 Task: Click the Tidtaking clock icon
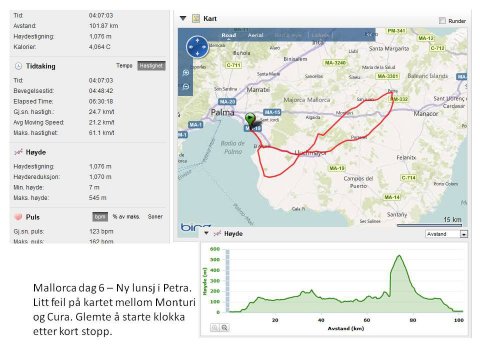(x=18, y=66)
